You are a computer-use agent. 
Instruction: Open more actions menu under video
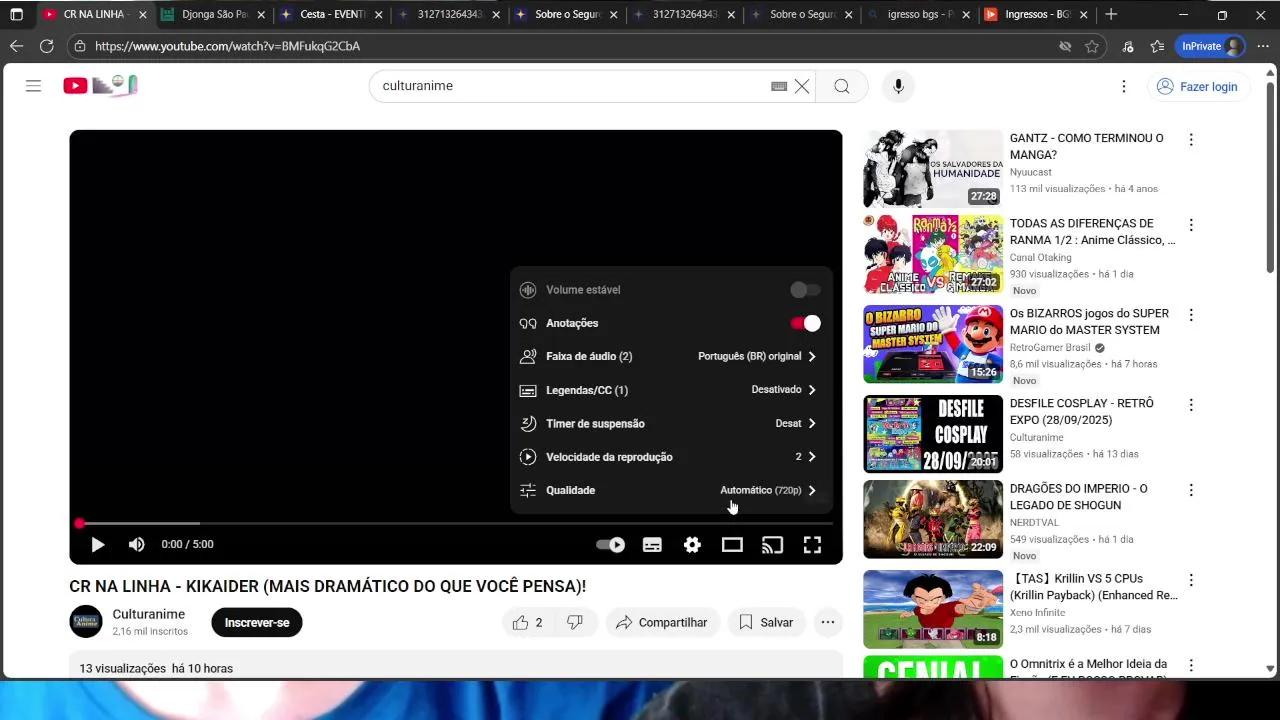[828, 622]
